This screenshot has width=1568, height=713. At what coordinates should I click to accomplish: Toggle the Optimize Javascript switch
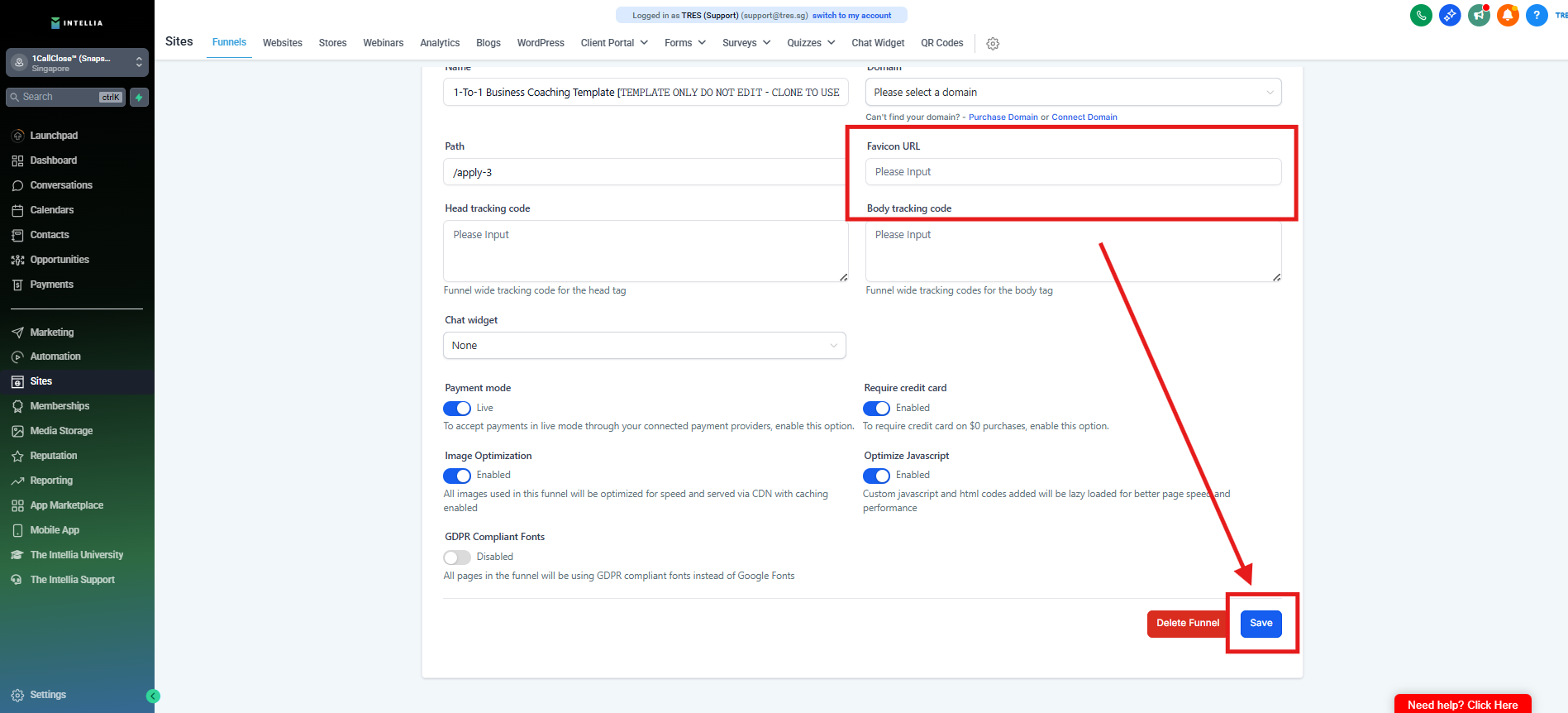(x=877, y=476)
